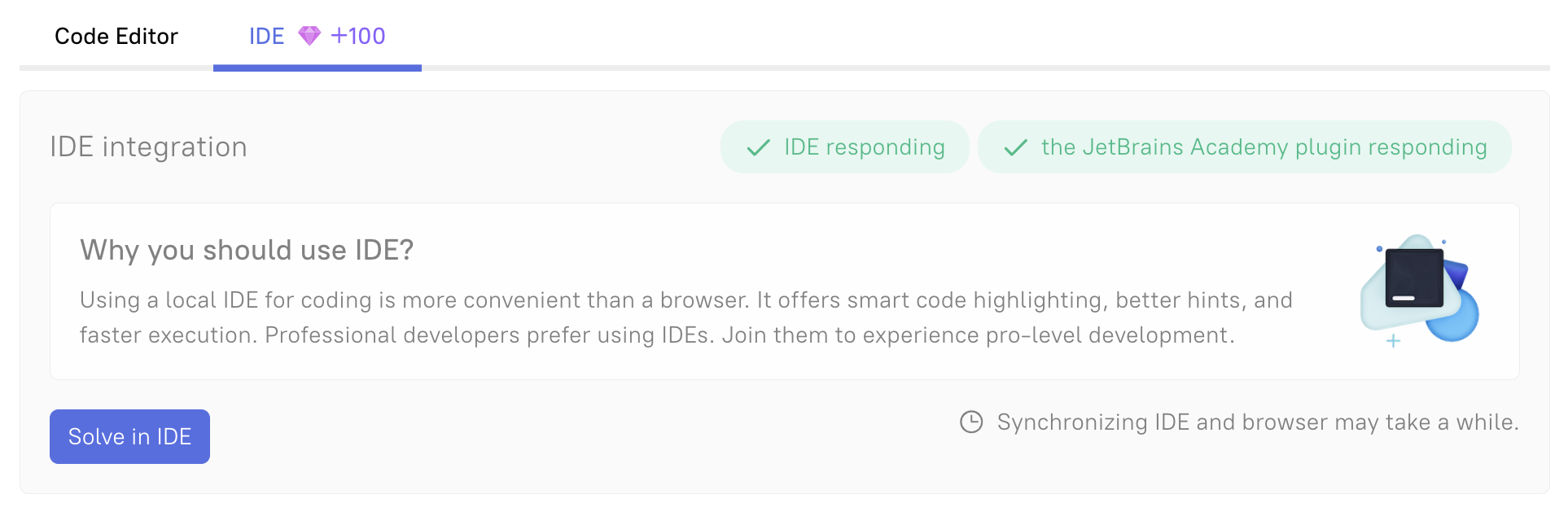Click the small plus sparkle under illustration
This screenshot has height=516, width=1568.
coord(1393,341)
